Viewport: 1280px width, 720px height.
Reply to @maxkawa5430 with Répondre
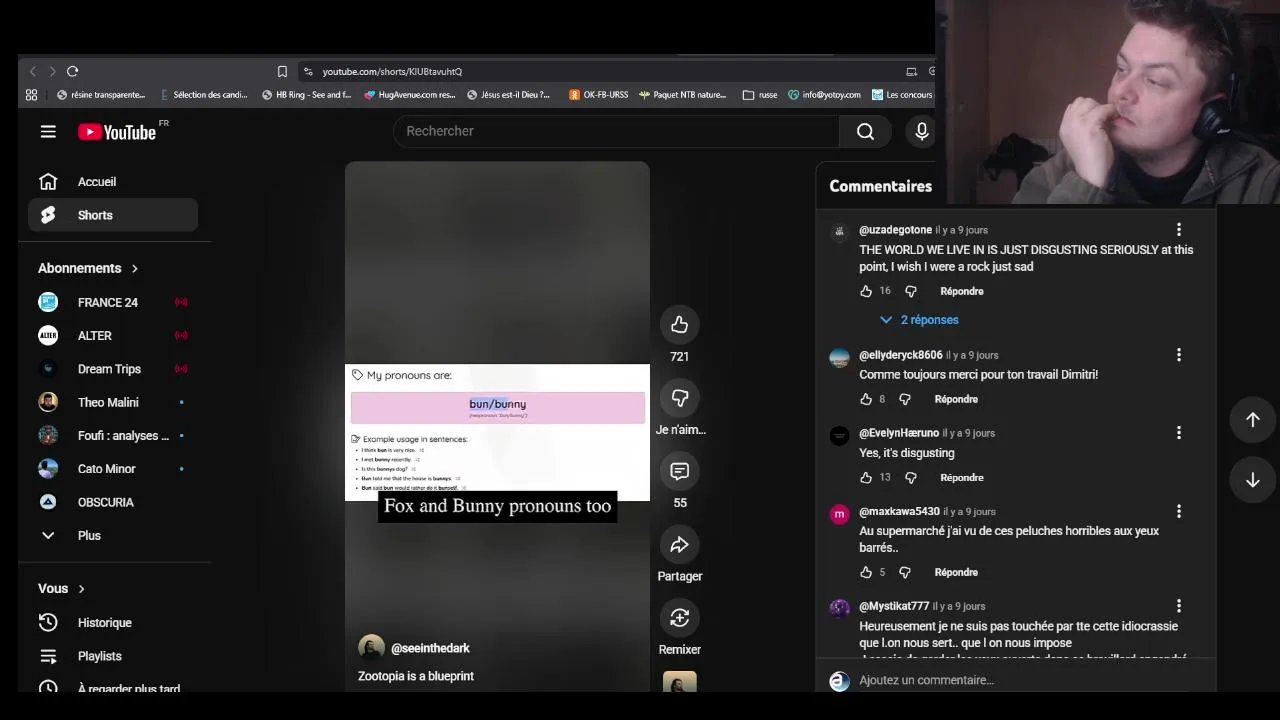coord(956,572)
